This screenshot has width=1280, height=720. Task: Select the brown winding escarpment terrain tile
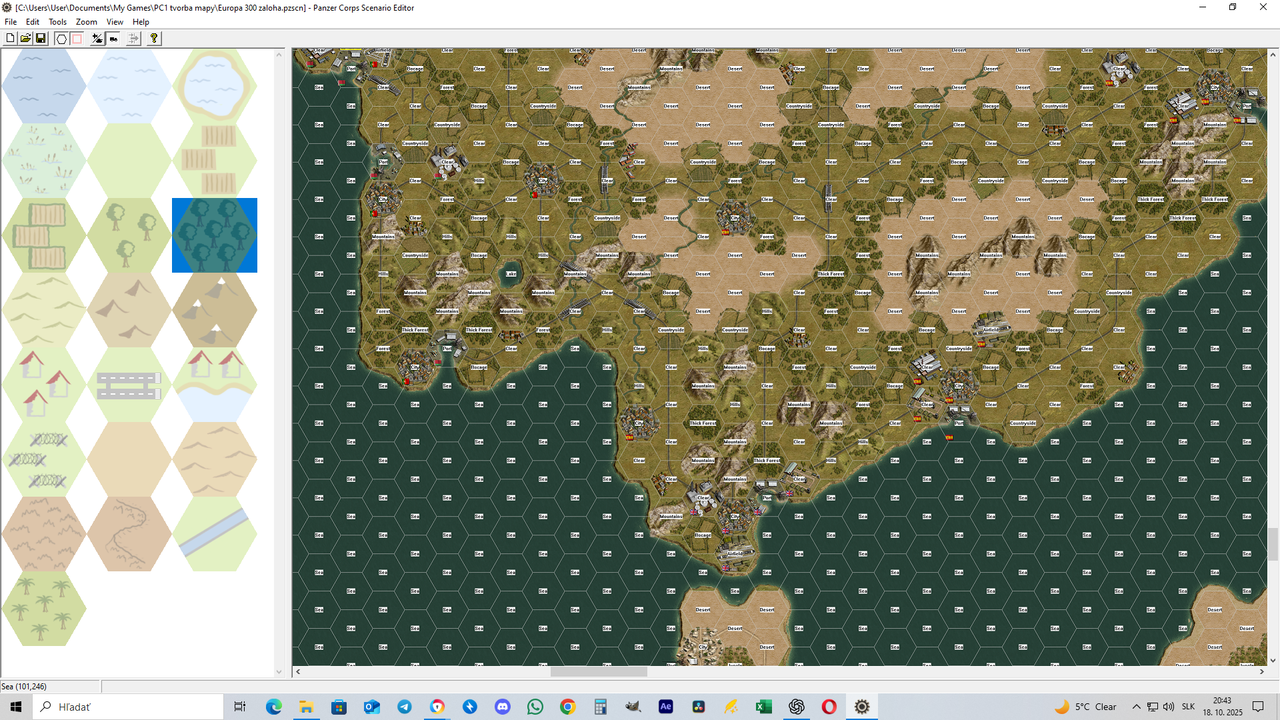click(129, 534)
